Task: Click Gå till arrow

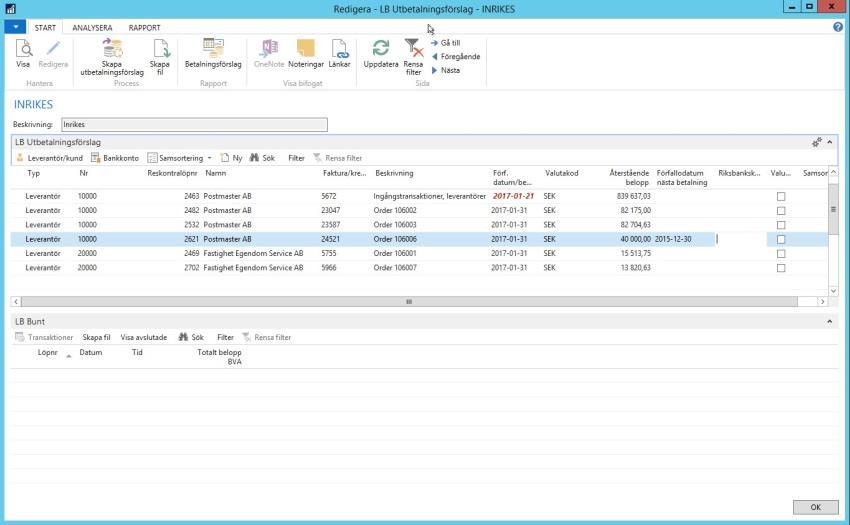Action: coord(446,43)
